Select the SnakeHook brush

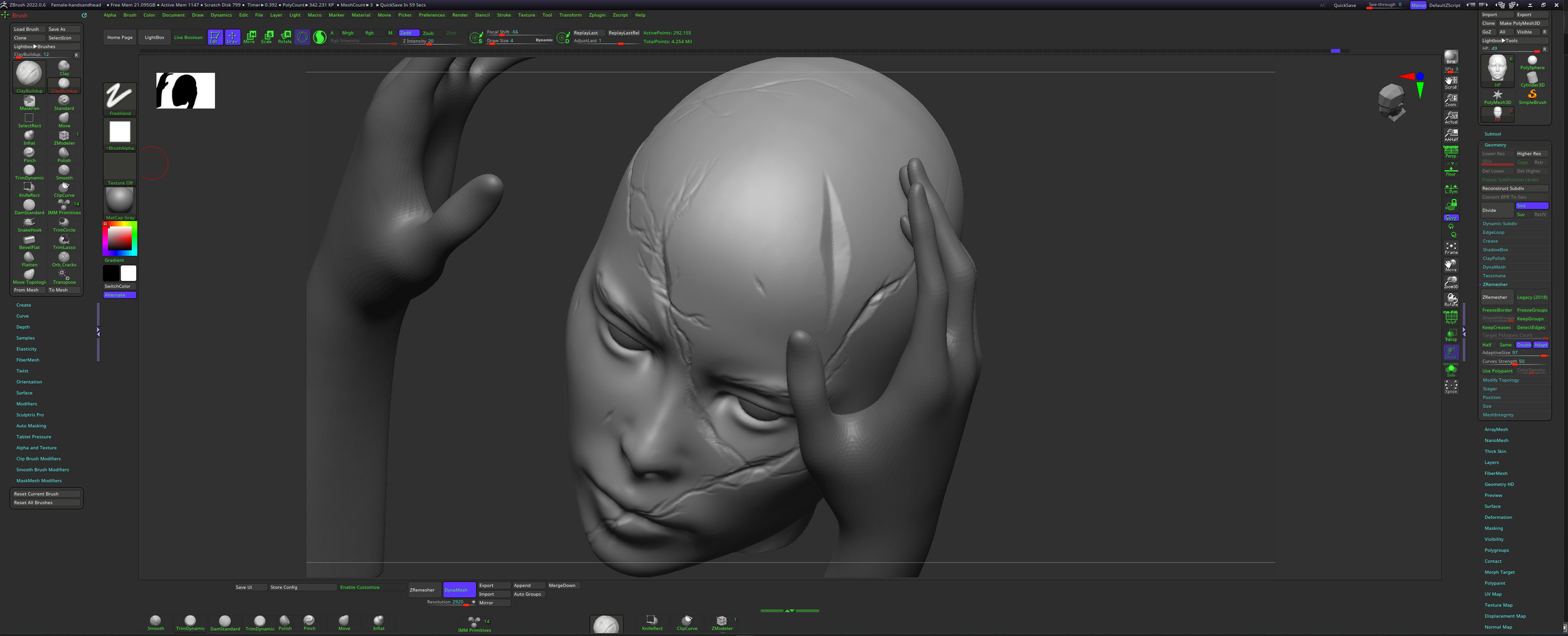click(x=29, y=223)
